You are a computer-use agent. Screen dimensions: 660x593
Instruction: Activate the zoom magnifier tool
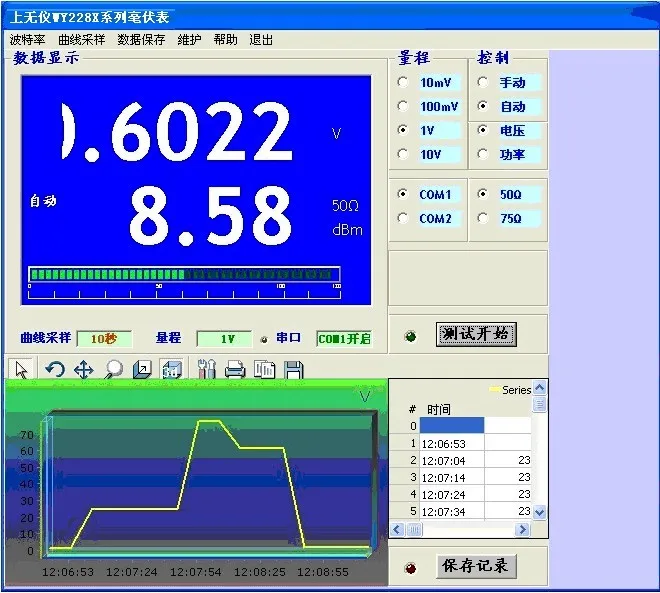click(x=113, y=370)
